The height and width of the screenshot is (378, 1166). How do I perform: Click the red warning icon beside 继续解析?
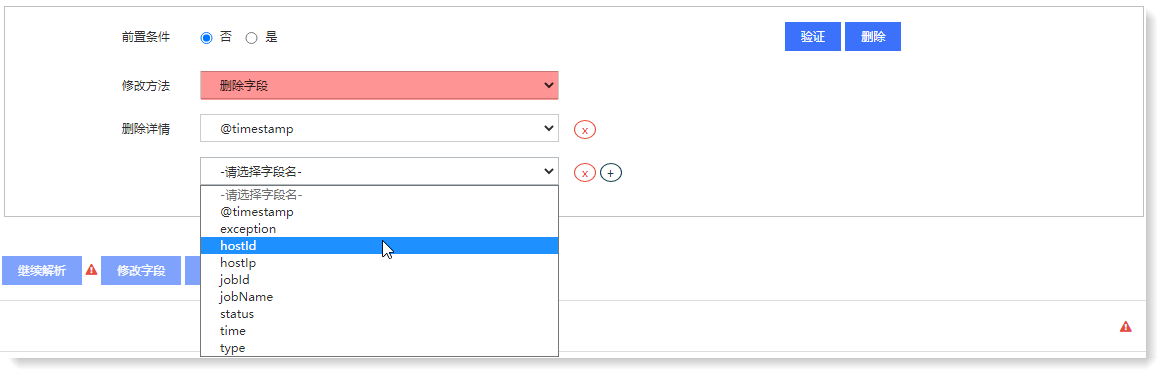[91, 269]
